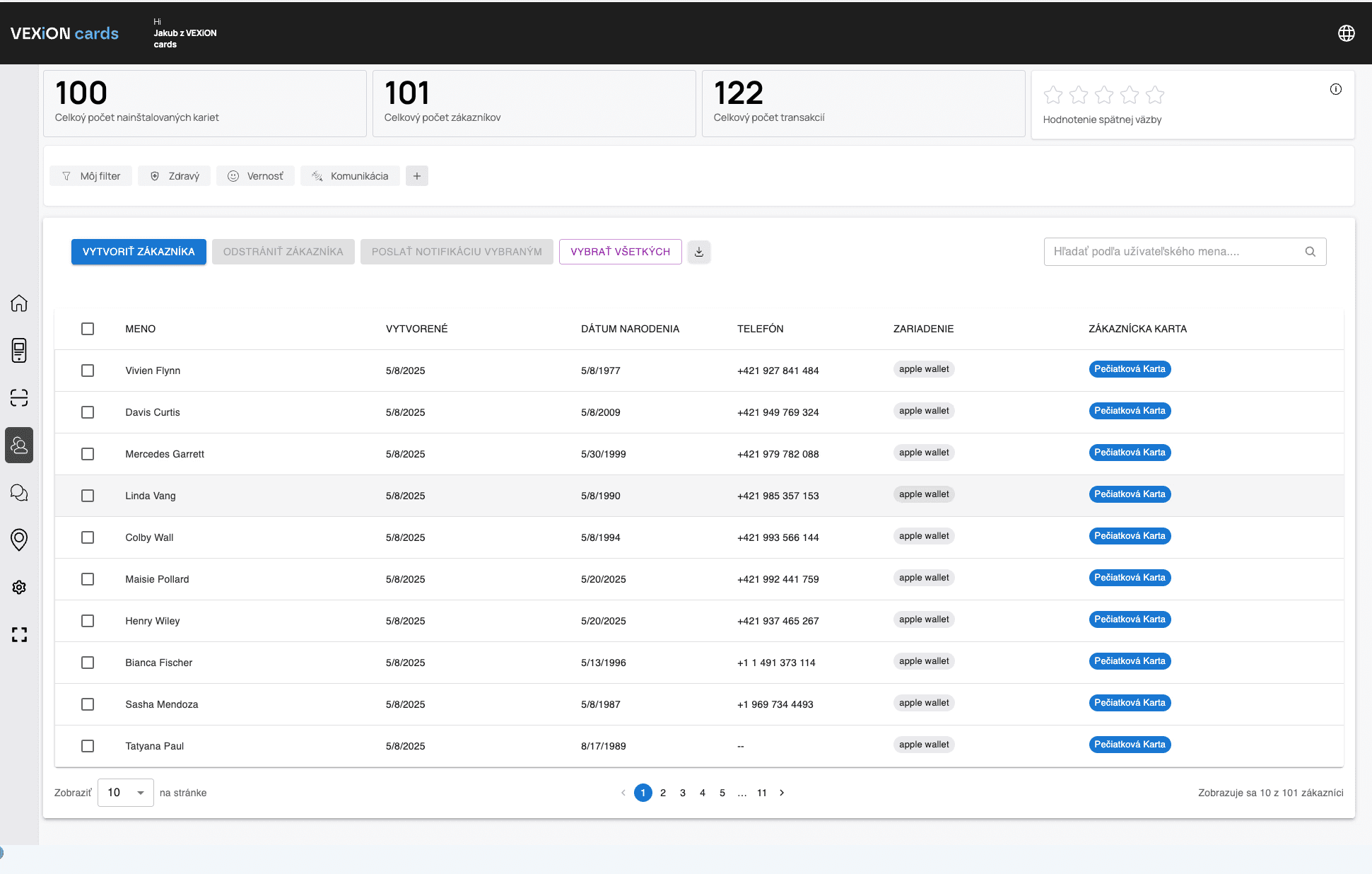Toggle the fullscreen sidebar icon
This screenshot has height=874, width=1372.
pyautogui.click(x=19, y=634)
